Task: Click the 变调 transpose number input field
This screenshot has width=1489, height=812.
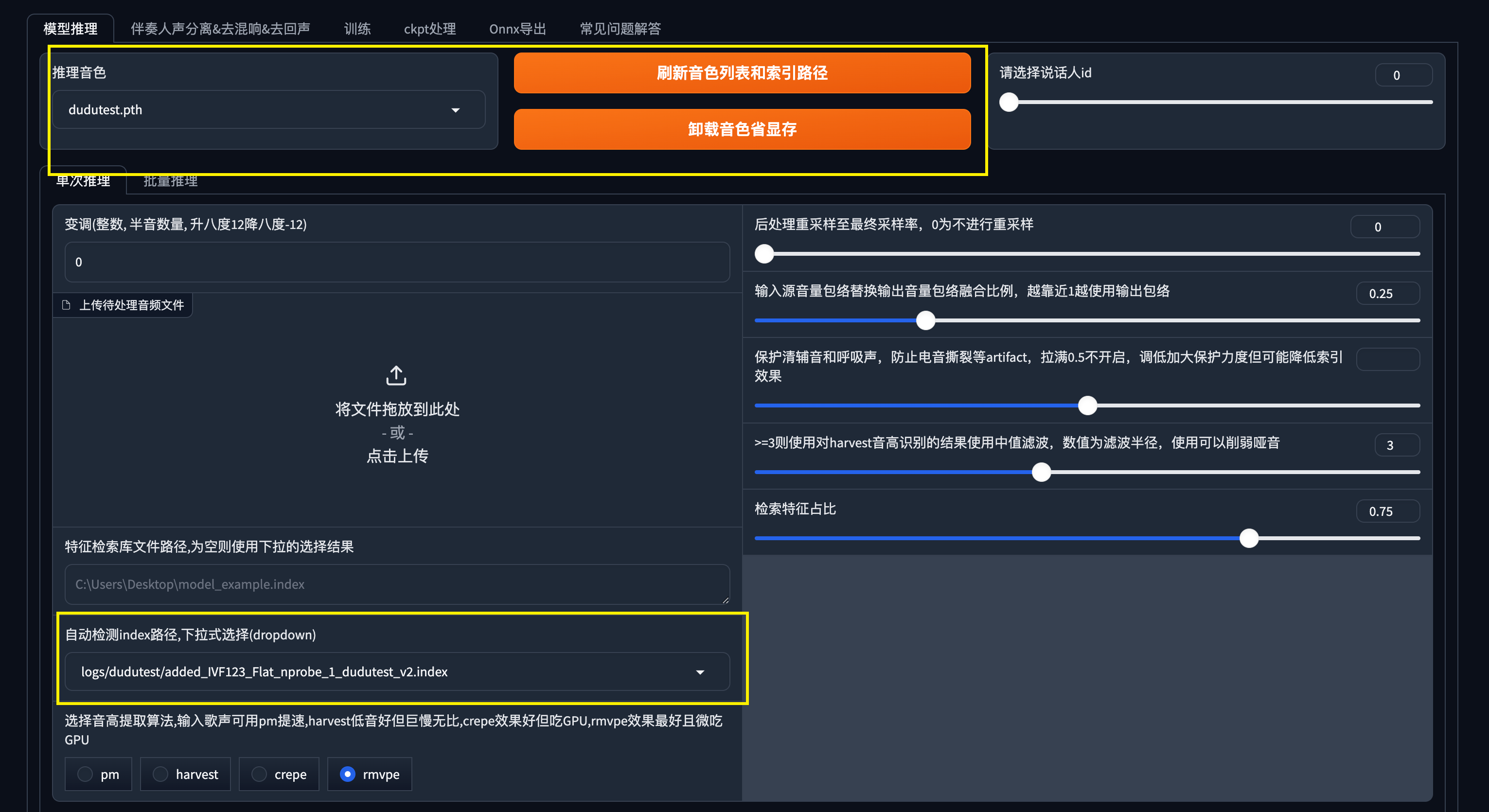Action: [396, 262]
